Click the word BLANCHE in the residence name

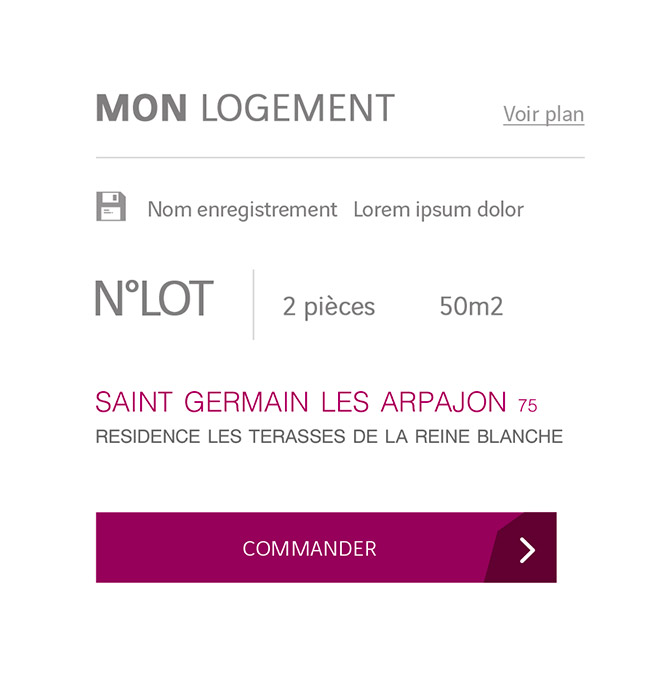(520, 436)
